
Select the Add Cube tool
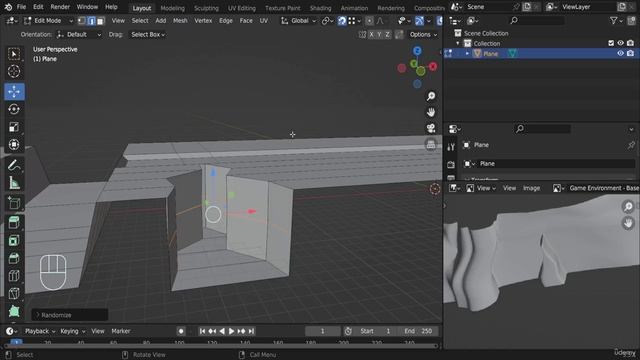[x=14, y=203]
